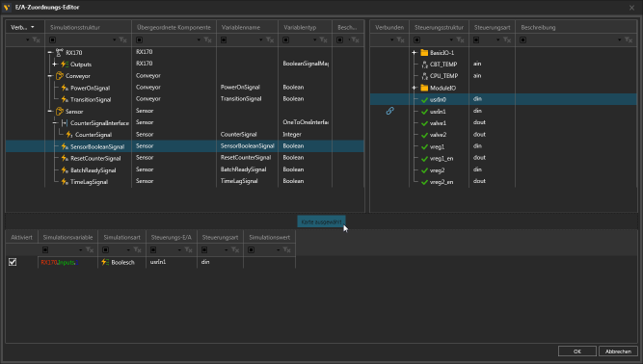643x364 pixels.
Task: Click the PowerOnSignal lightning icon
Action: pyautogui.click(x=64, y=88)
